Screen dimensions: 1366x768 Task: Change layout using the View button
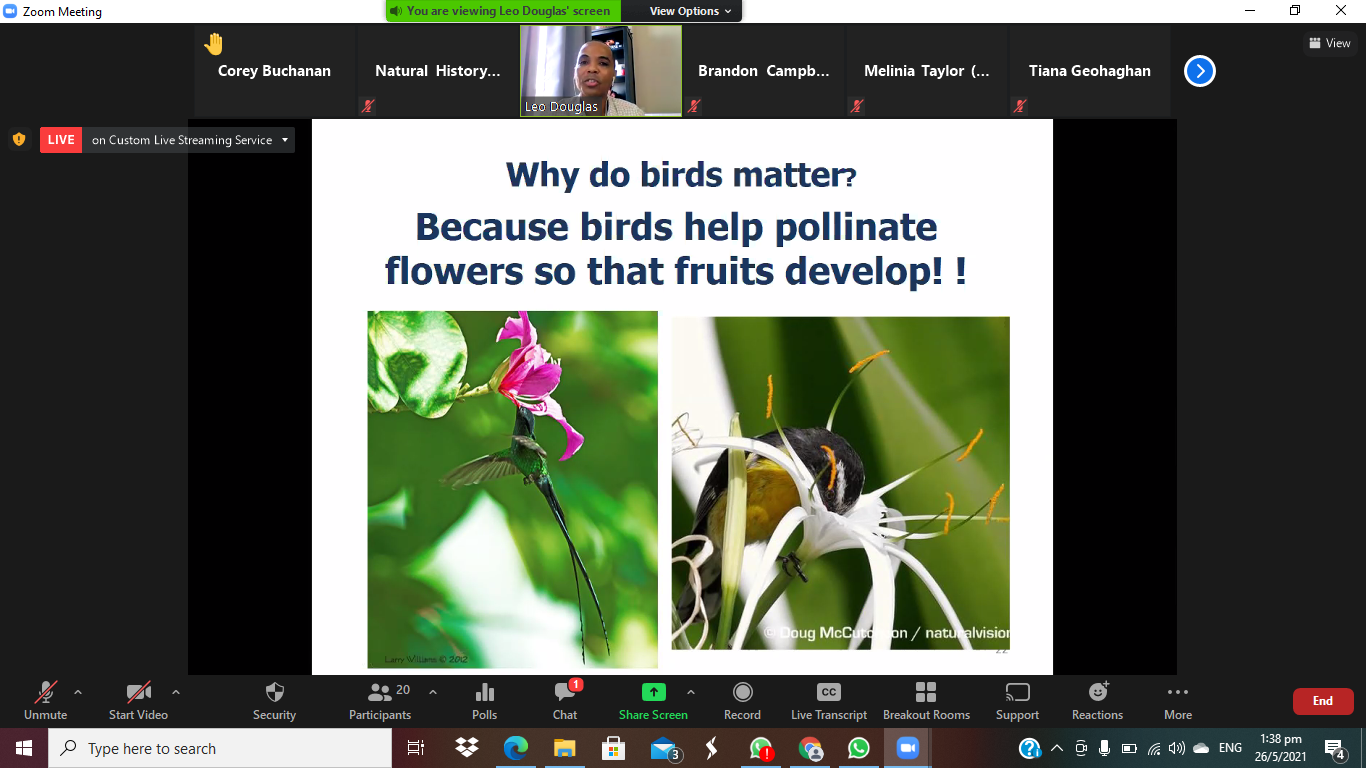pos(1329,43)
